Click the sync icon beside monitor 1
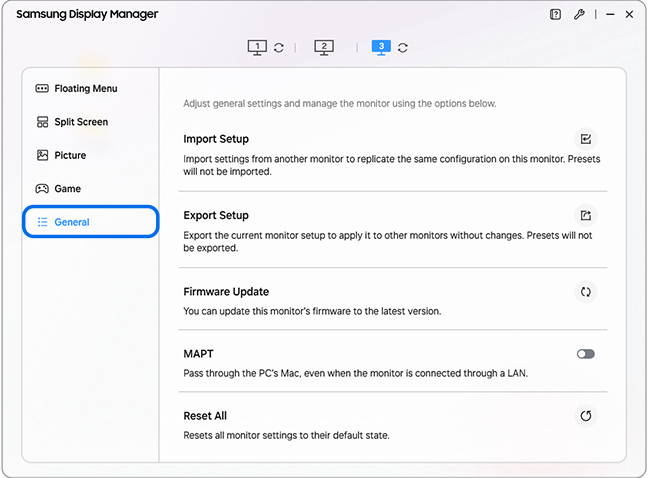Viewport: 649px width, 478px height. [279, 48]
